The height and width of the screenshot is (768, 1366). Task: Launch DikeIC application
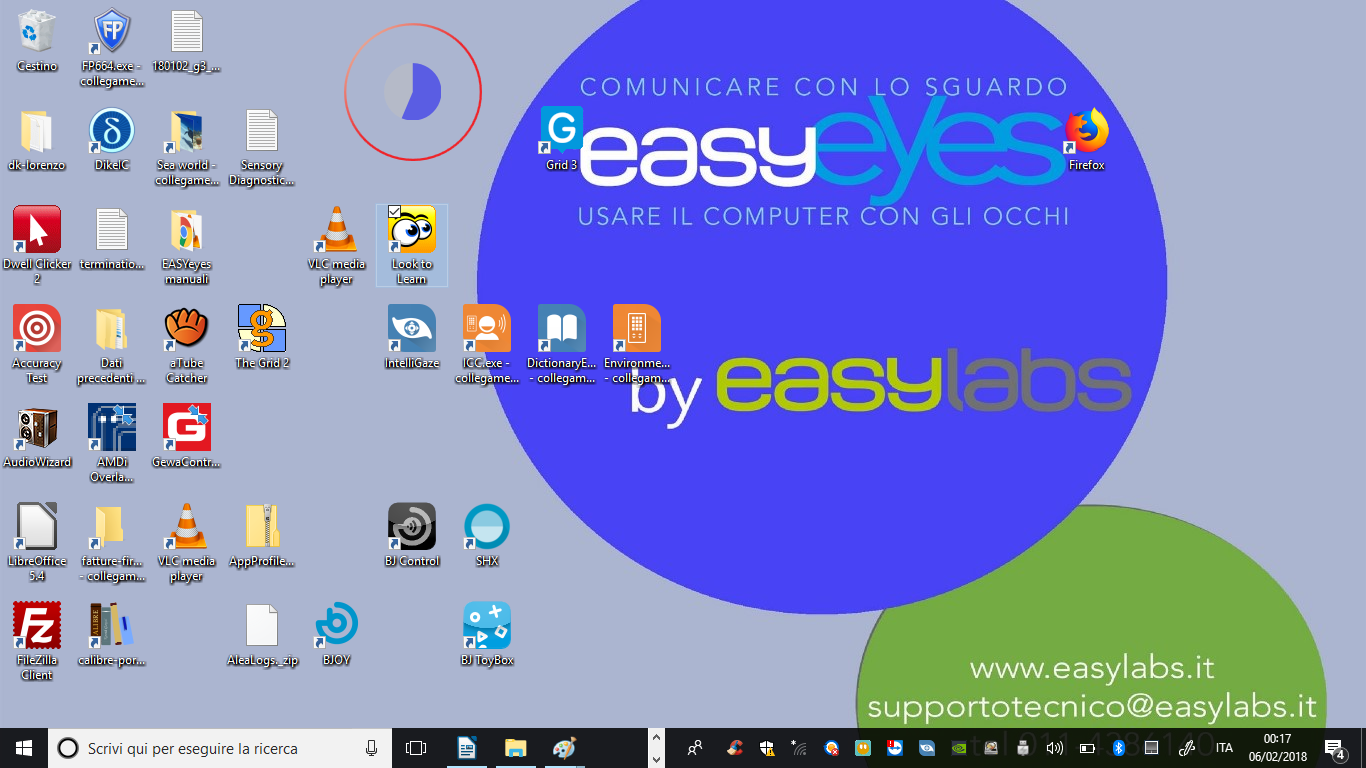pos(112,140)
